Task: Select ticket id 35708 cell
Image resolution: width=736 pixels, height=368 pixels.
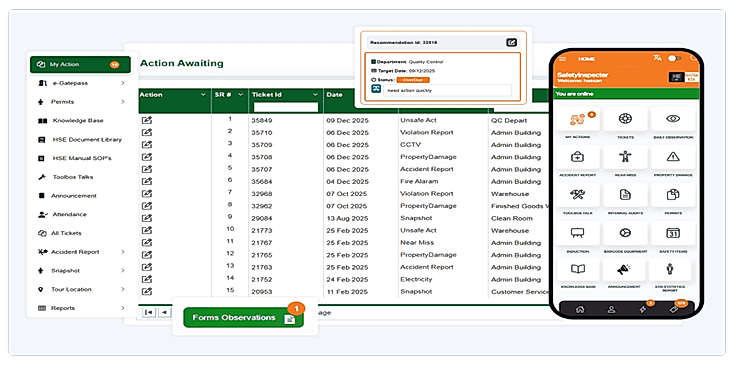Action: (x=262, y=157)
